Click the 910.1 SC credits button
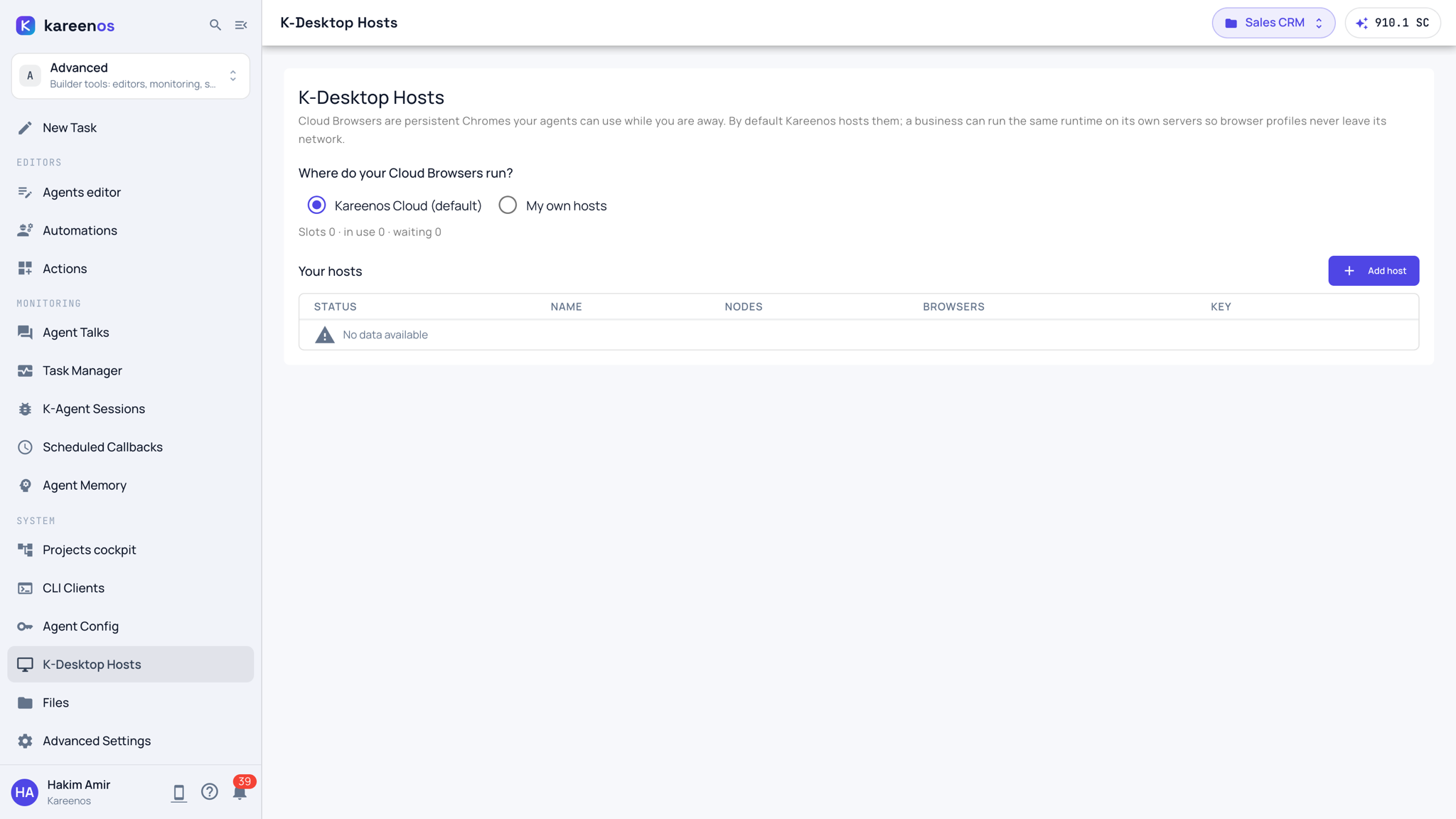Screen dimensions: 1456x819 [x=1393, y=23]
